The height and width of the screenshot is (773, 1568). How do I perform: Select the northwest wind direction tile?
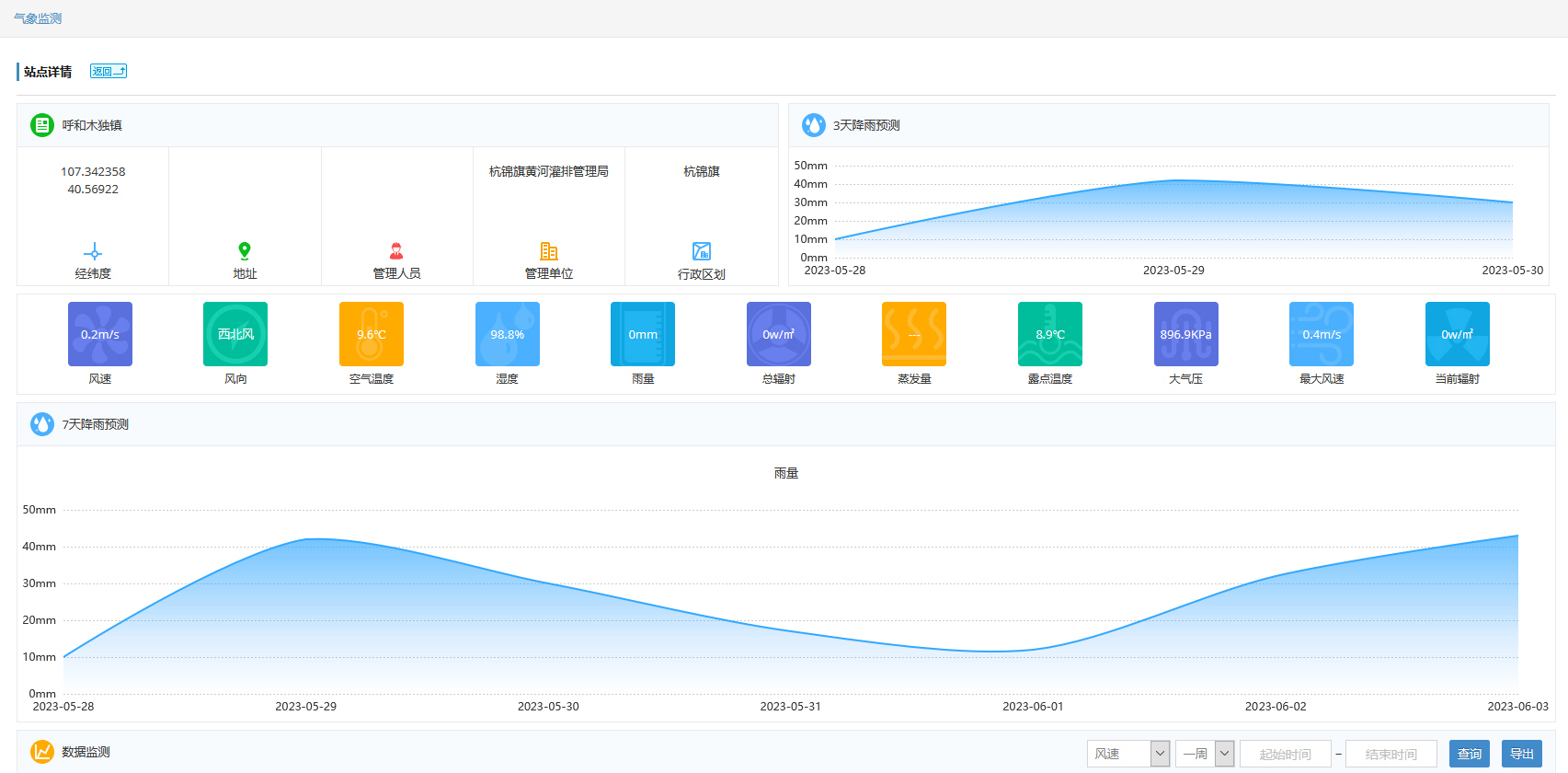235,334
